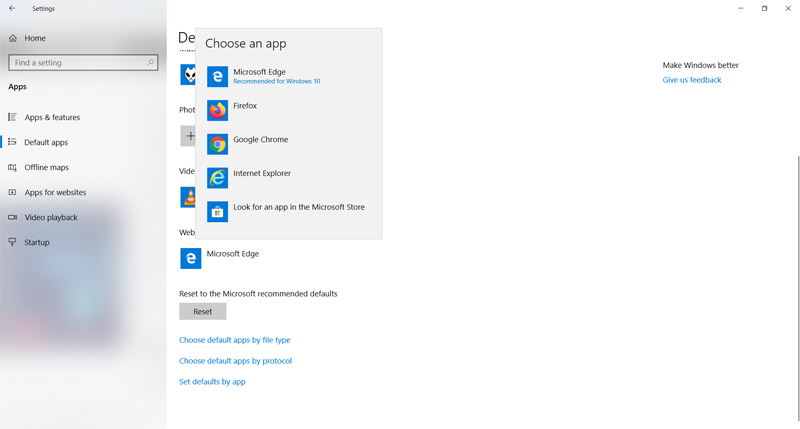Click Recommended for Windows 10 text
The height and width of the screenshot is (429, 800).
277,81
